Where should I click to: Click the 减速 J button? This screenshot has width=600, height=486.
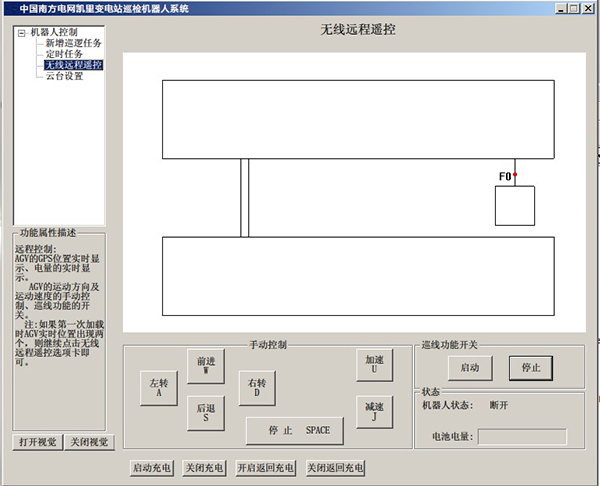pyautogui.click(x=374, y=412)
